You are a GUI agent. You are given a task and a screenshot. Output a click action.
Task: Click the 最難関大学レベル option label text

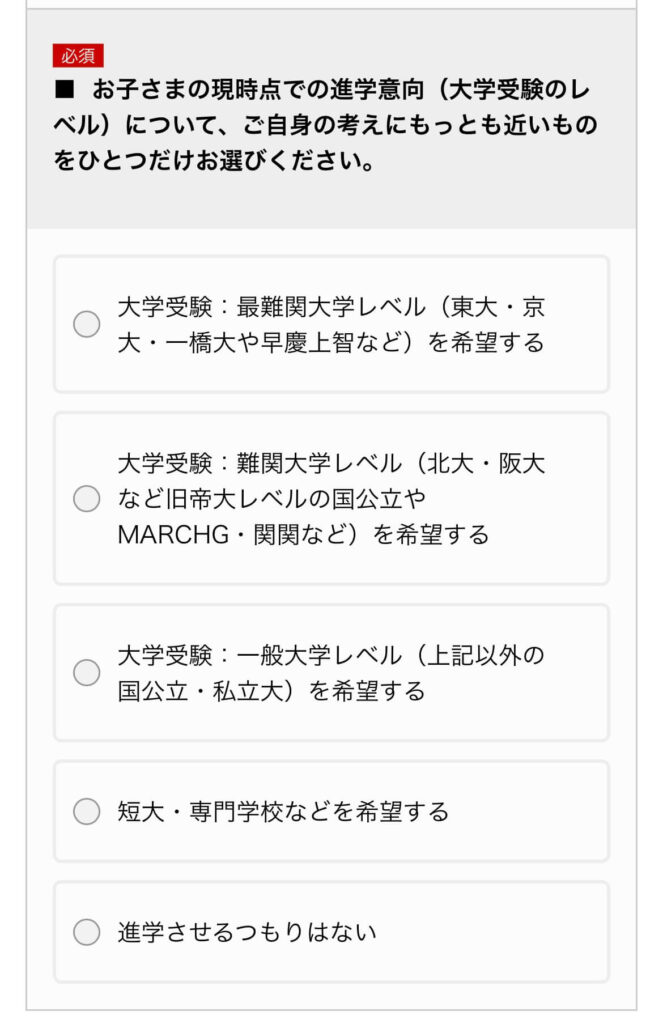[x=330, y=324]
